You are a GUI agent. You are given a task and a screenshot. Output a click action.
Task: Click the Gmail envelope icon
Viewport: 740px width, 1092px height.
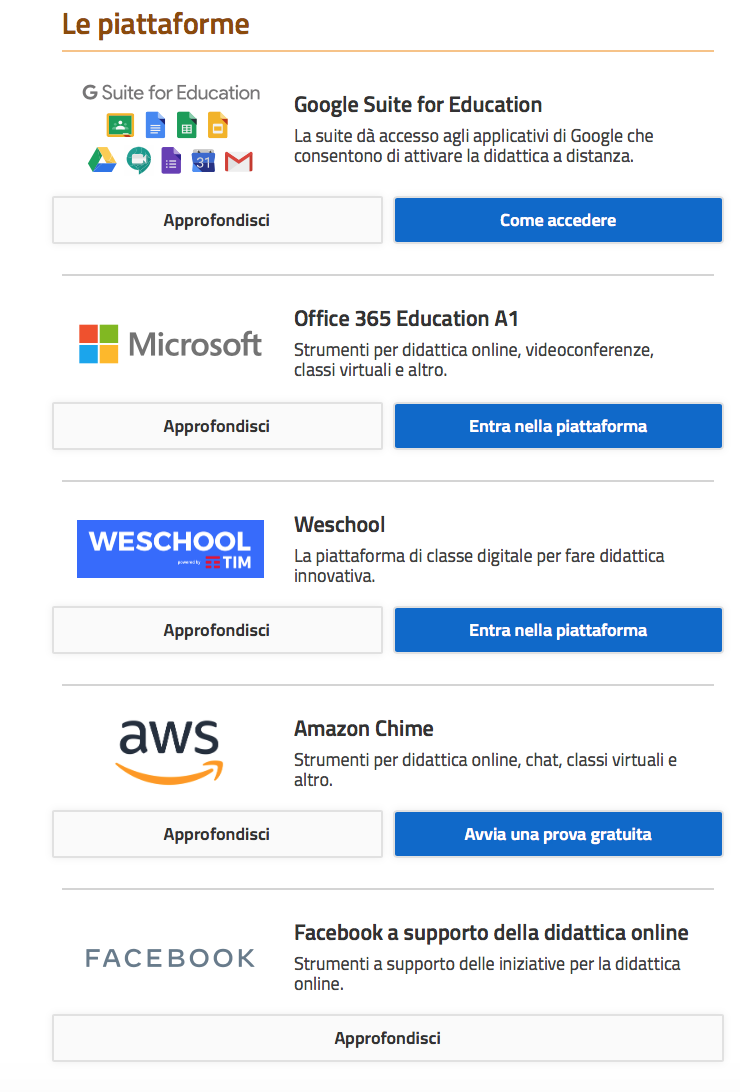pos(239,162)
